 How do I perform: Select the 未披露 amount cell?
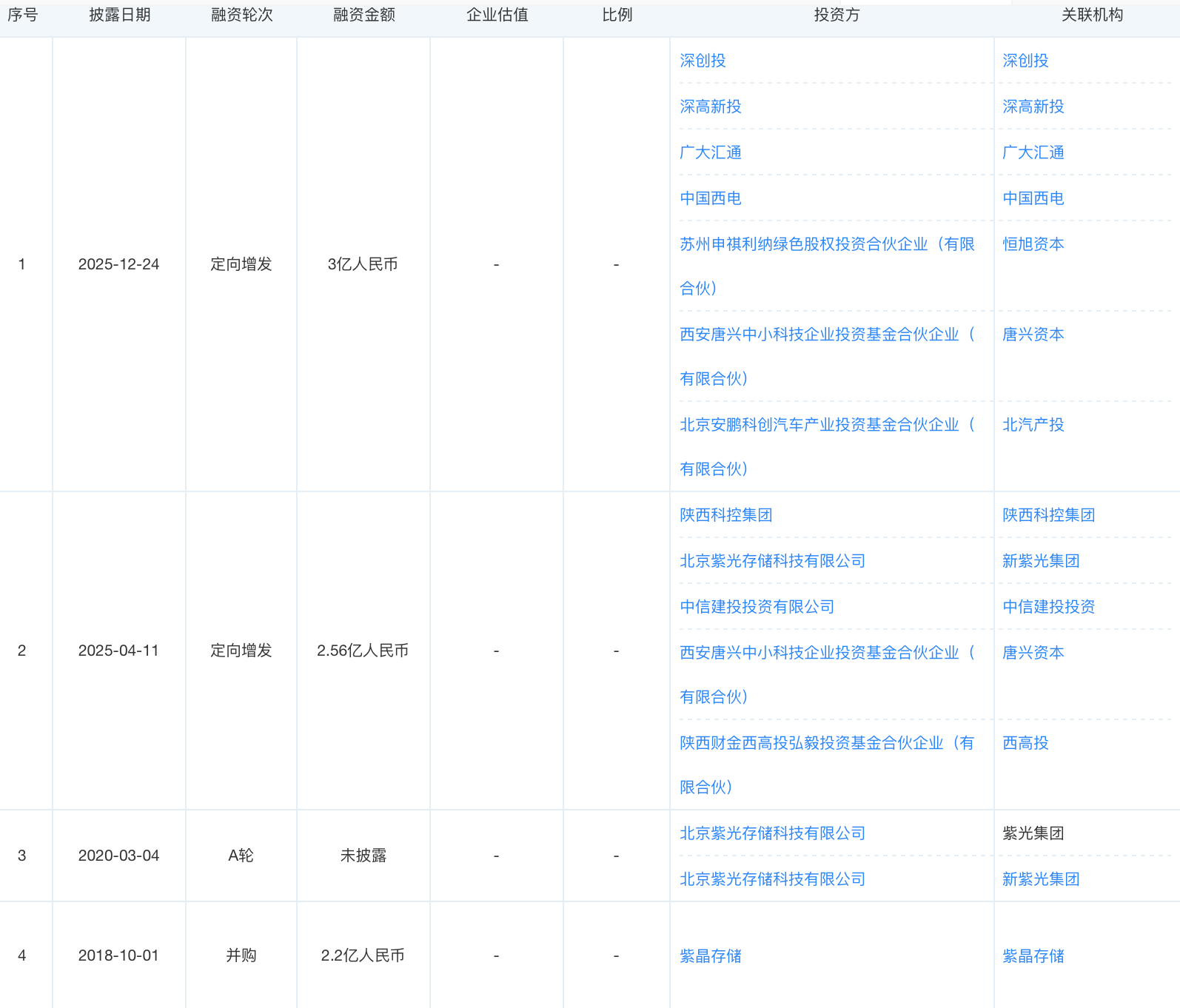[x=363, y=856]
